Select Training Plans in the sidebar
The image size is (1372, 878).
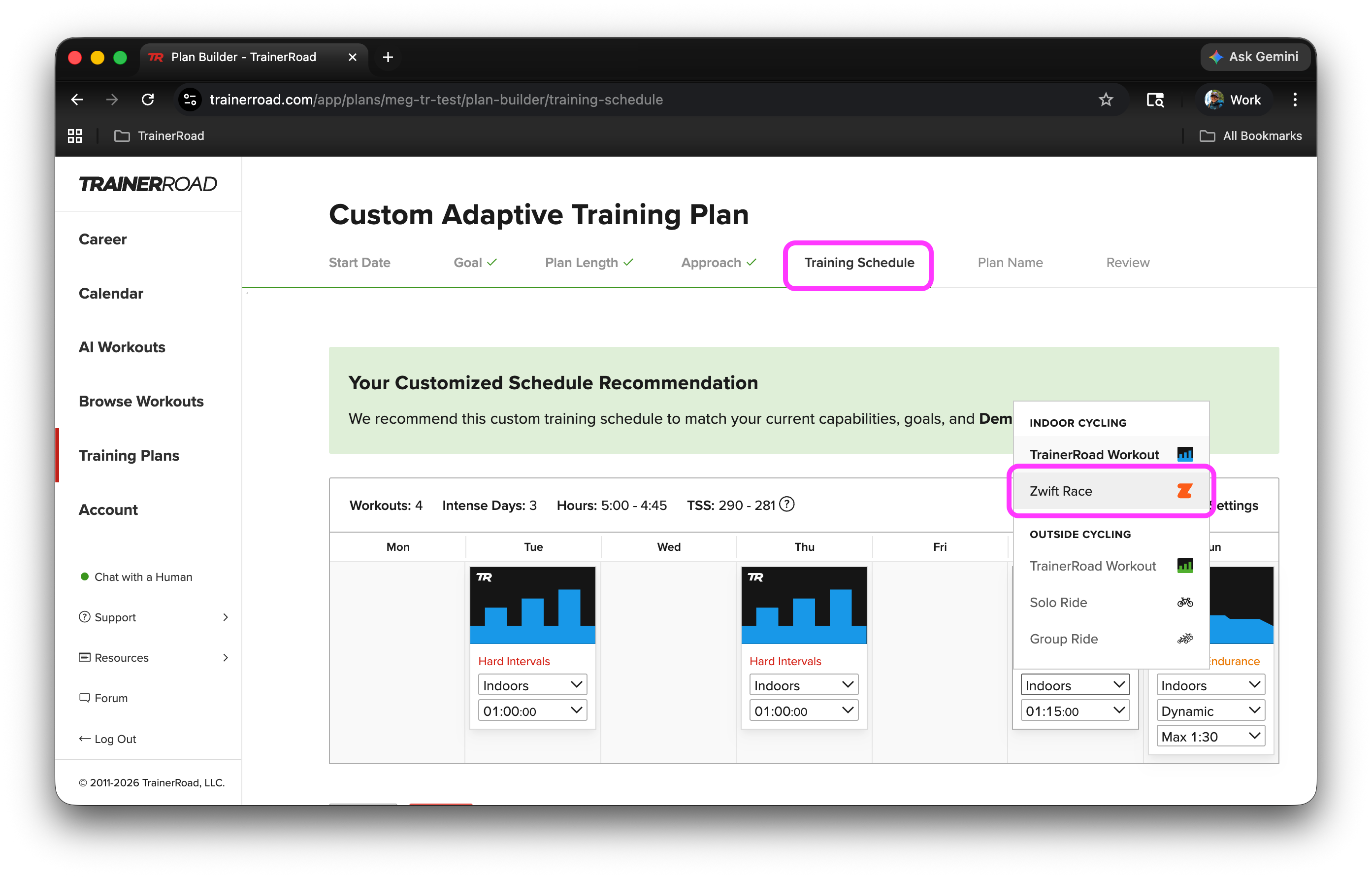[130, 456]
